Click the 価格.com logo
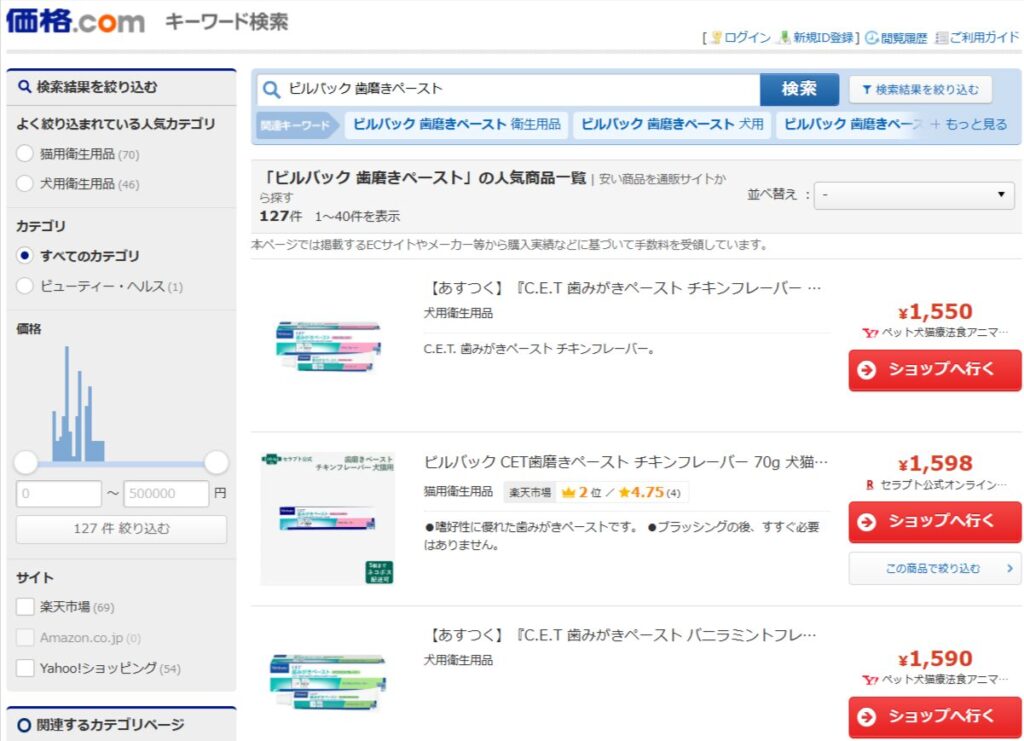Viewport: 1024px width, 741px height. click(75, 21)
